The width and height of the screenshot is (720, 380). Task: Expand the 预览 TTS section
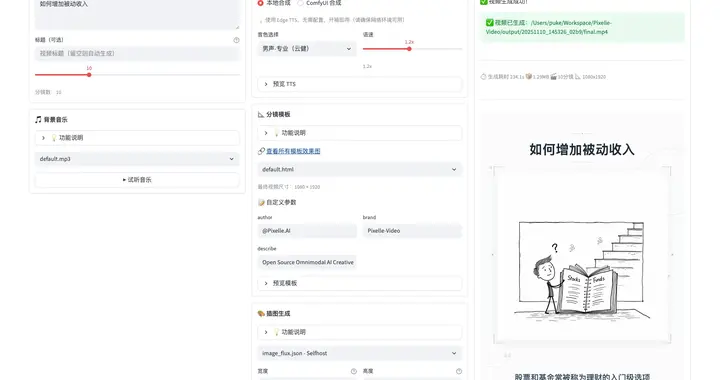(360, 84)
